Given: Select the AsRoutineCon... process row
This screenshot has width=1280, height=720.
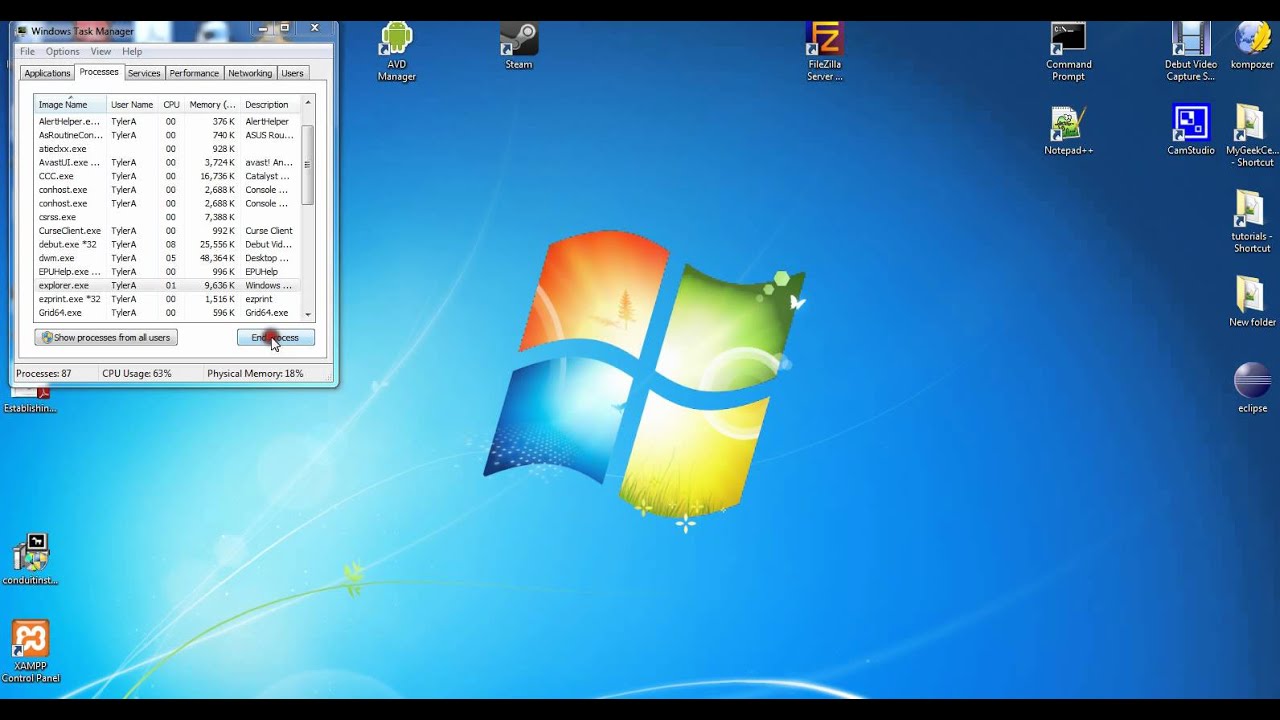Looking at the screenshot, I should pyautogui.click(x=167, y=135).
